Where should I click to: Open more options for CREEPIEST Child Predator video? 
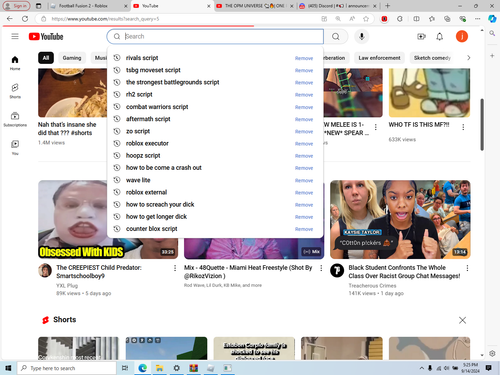[175, 268]
